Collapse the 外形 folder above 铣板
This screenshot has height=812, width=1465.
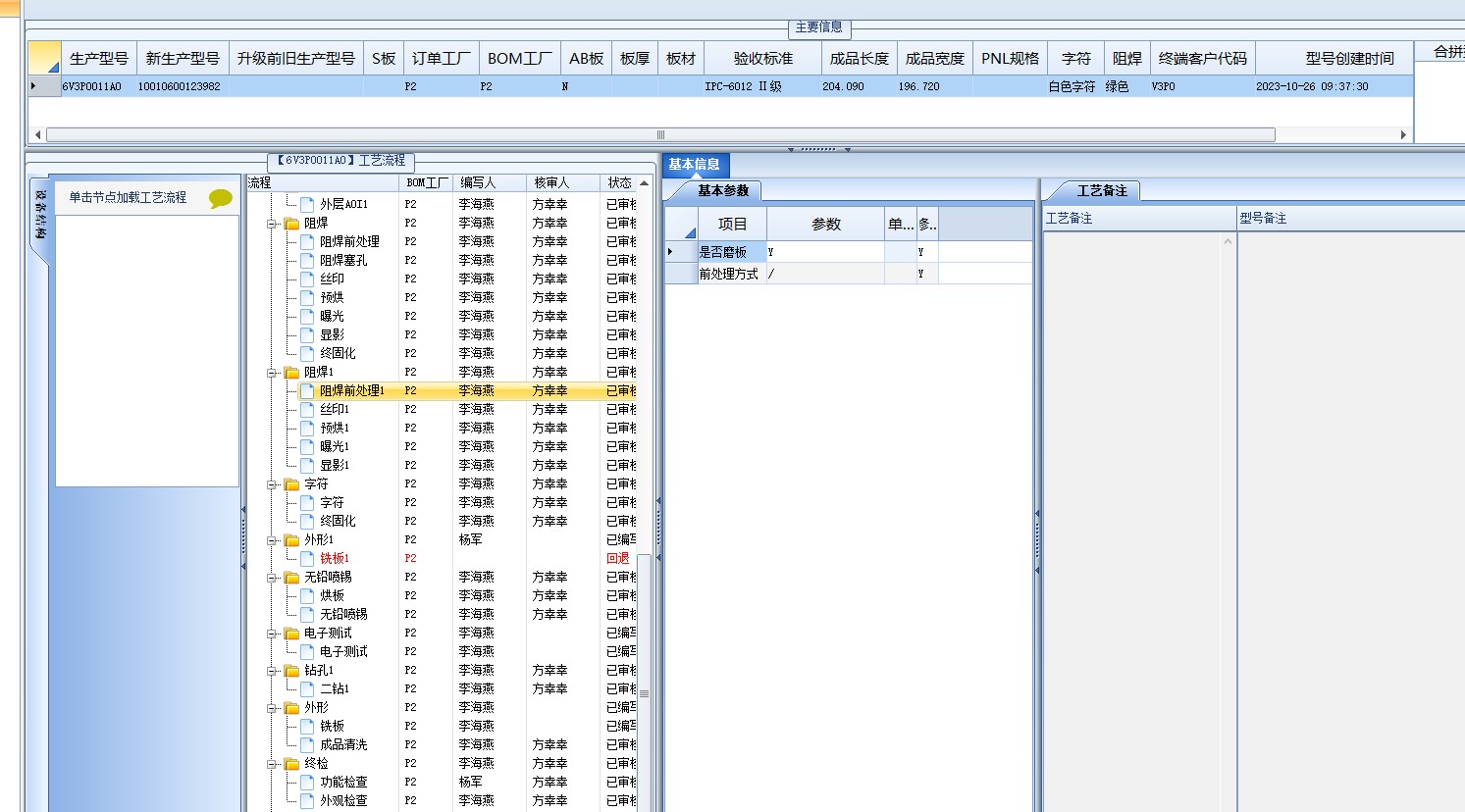(x=272, y=708)
